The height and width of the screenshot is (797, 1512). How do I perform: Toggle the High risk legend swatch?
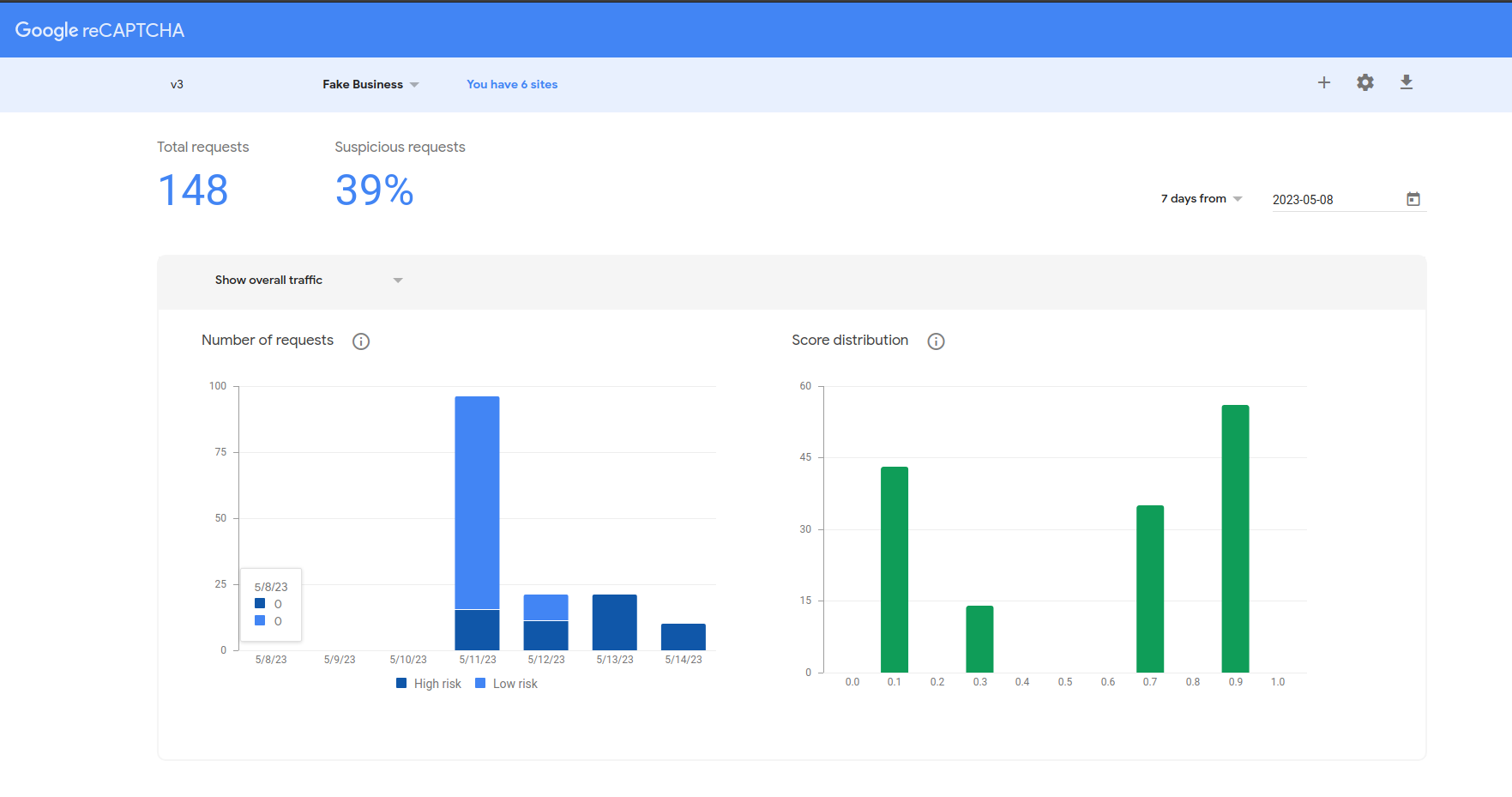coord(401,684)
